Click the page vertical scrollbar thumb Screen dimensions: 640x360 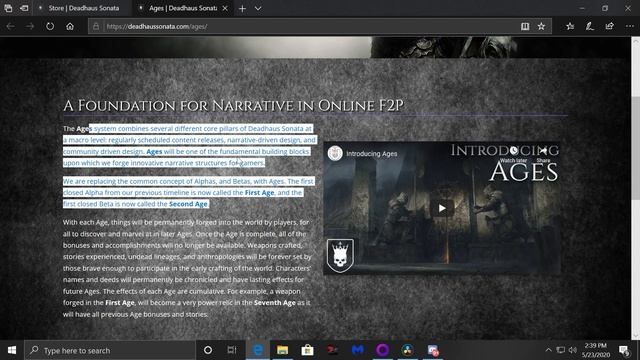[x=636, y=148]
